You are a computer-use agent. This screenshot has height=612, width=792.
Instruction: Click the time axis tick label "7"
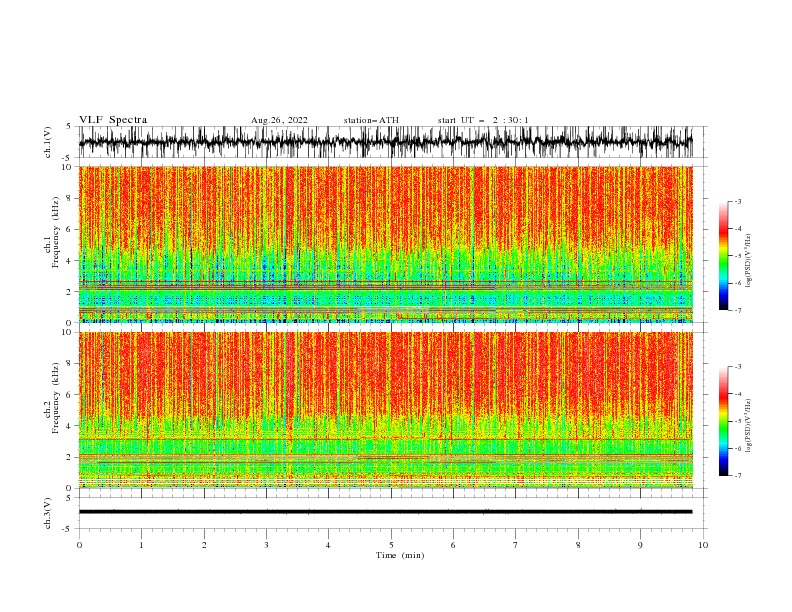516,545
